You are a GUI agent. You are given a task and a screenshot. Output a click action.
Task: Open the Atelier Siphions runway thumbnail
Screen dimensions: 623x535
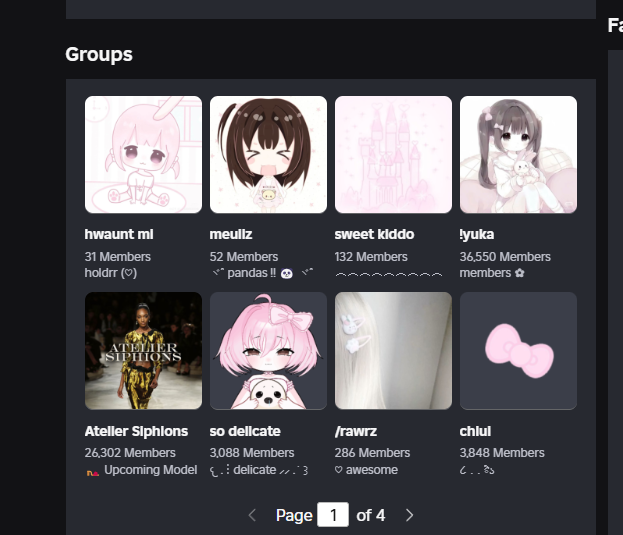click(143, 351)
